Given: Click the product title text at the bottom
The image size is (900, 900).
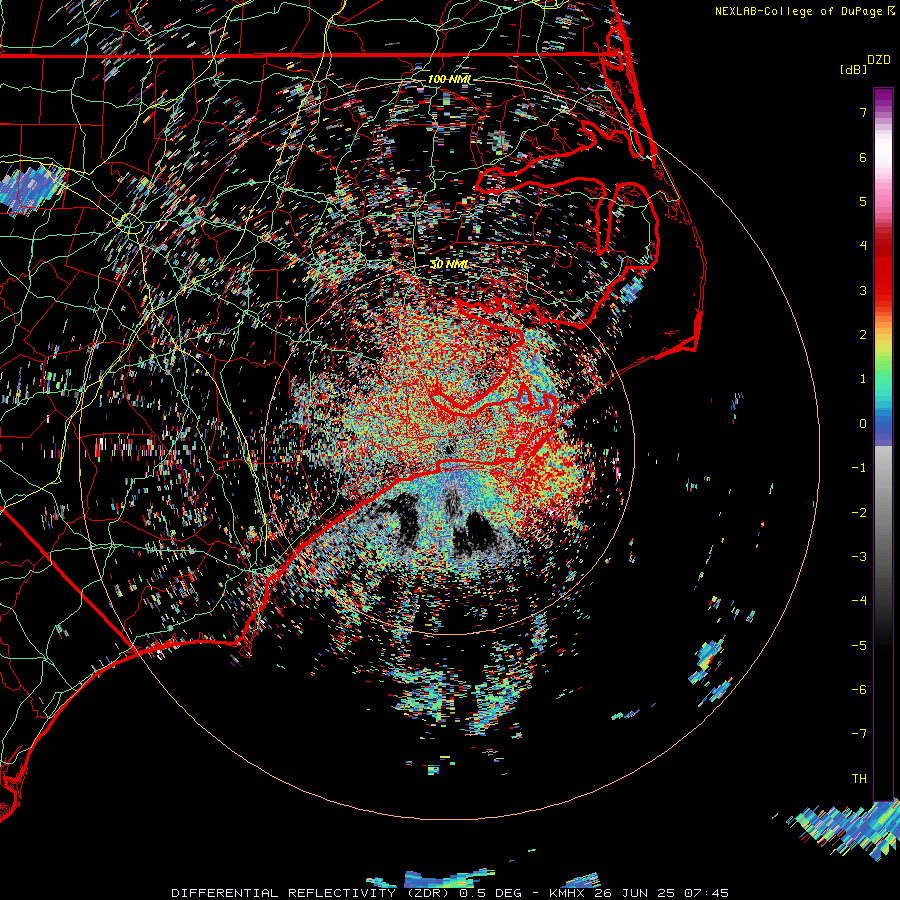Looking at the screenshot, I should [x=450, y=893].
